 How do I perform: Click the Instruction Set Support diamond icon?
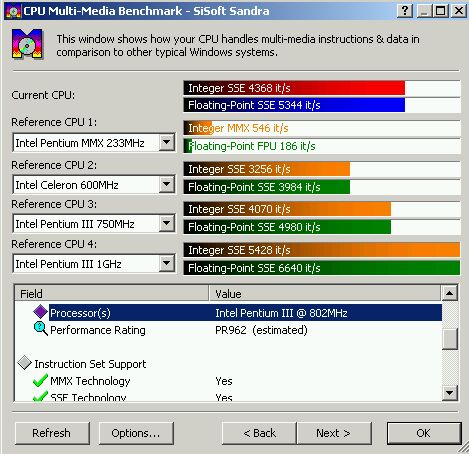pyautogui.click(x=24, y=363)
